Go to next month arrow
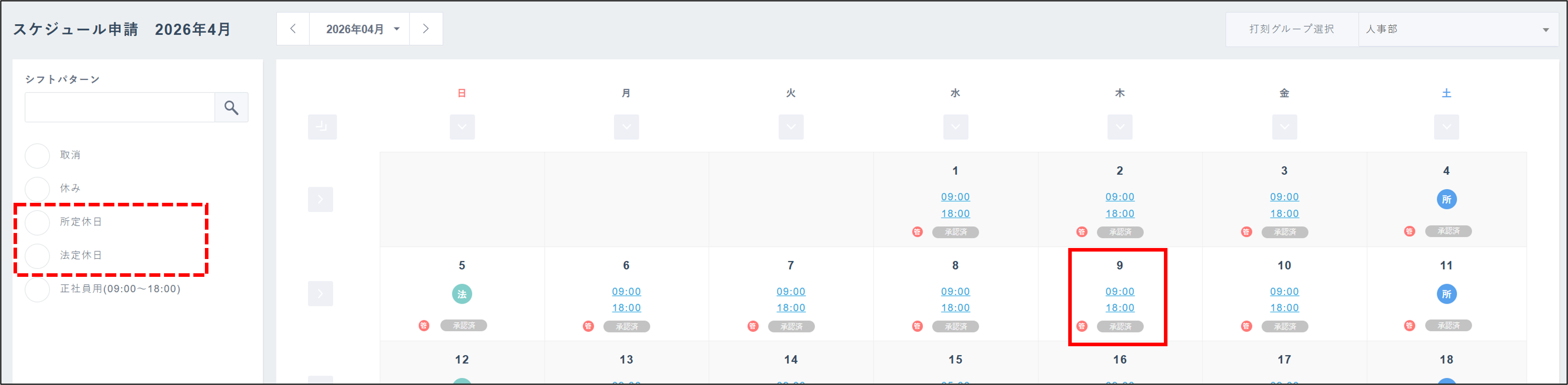 click(425, 28)
